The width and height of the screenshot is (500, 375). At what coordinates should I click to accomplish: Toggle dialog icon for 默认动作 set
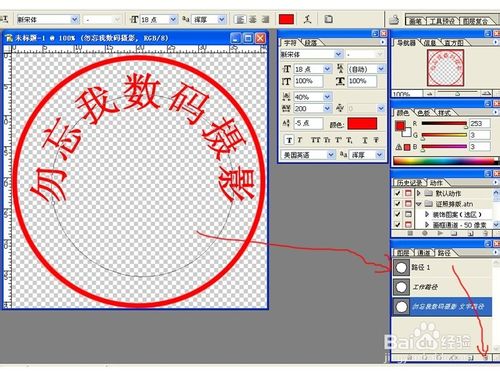coord(408,193)
